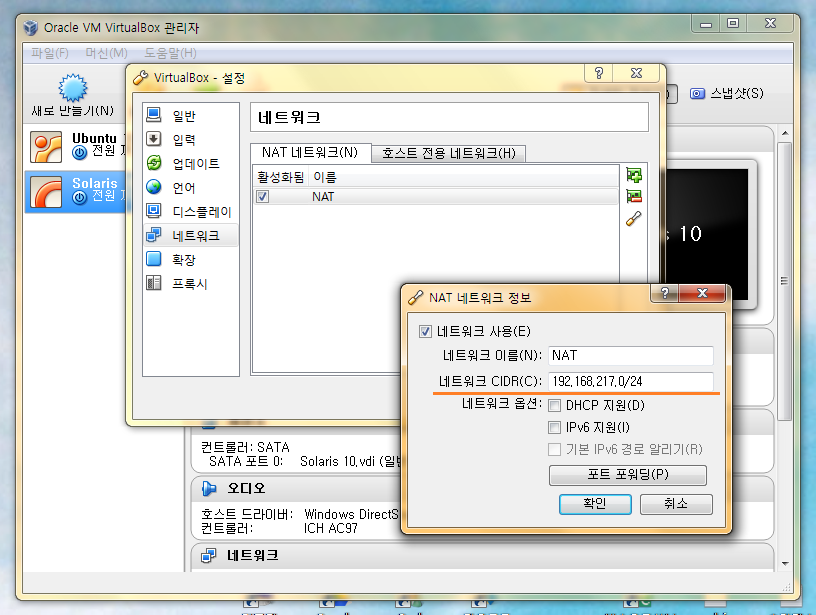This screenshot has width=816, height=615.
Task: Open the 머신(M) menu
Action: tap(106, 53)
